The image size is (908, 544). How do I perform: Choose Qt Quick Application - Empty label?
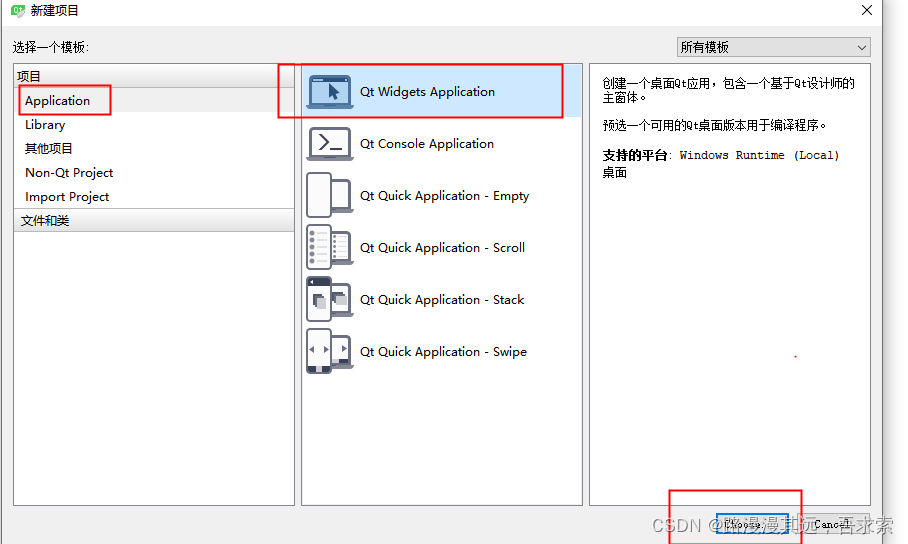pyautogui.click(x=444, y=196)
